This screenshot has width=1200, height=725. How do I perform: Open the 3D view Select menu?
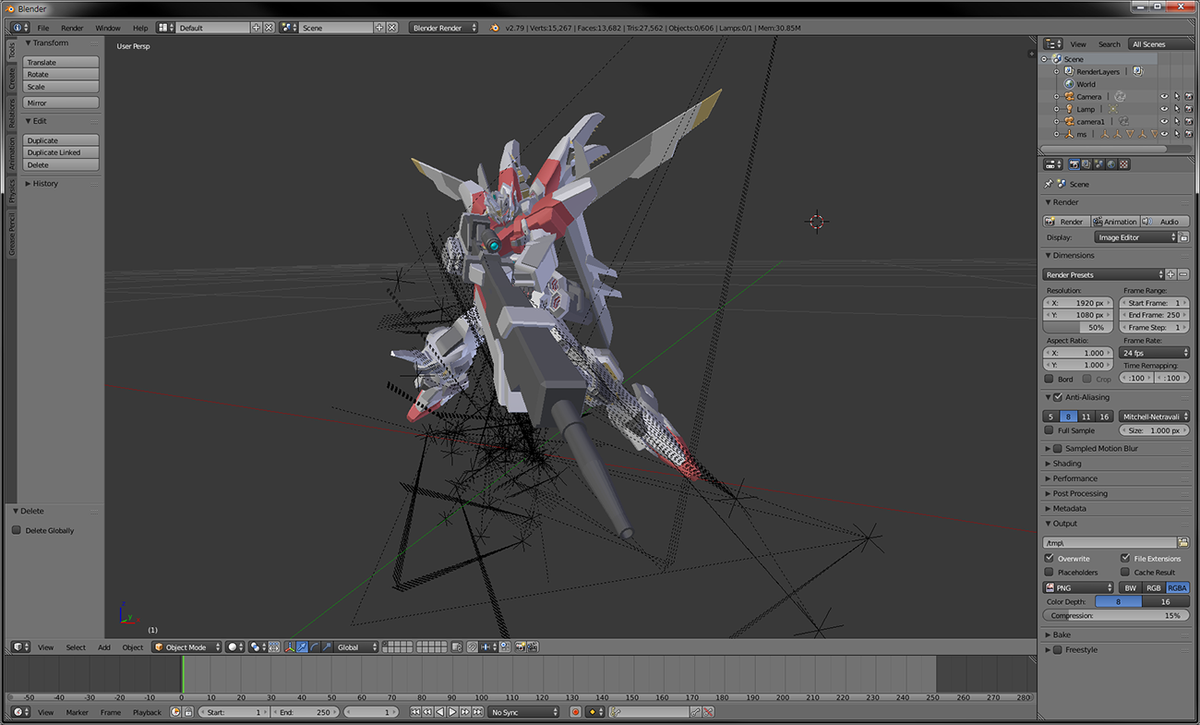coord(76,647)
